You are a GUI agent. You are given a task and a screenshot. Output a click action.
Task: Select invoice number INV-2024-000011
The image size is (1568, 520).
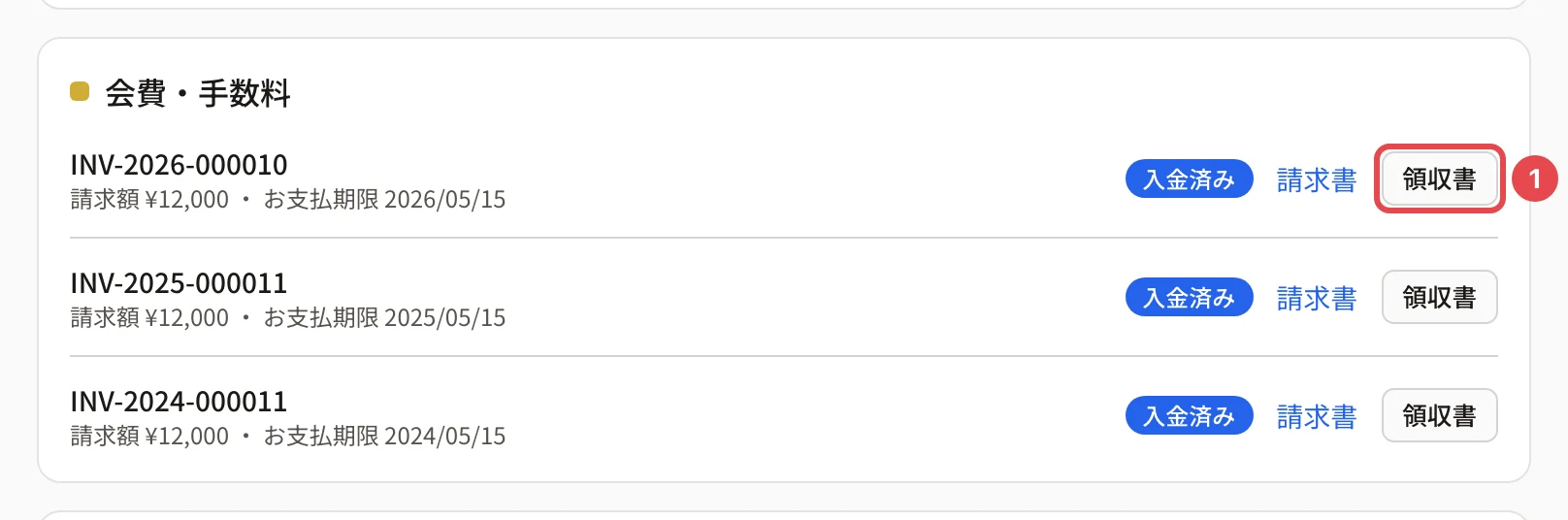pos(179,402)
